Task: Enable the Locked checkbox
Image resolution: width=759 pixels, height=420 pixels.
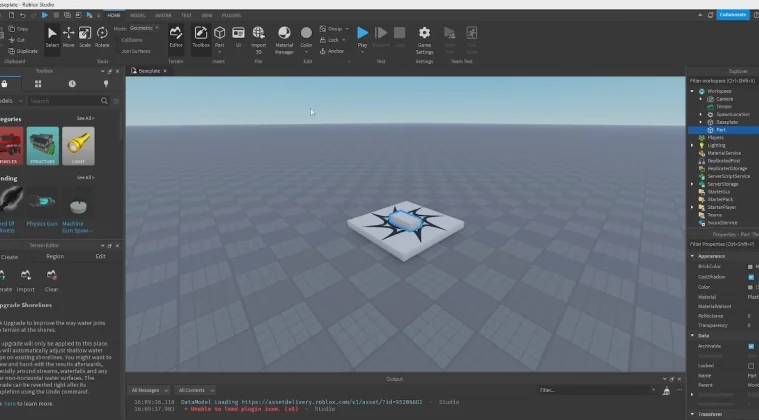Action: tap(751, 366)
